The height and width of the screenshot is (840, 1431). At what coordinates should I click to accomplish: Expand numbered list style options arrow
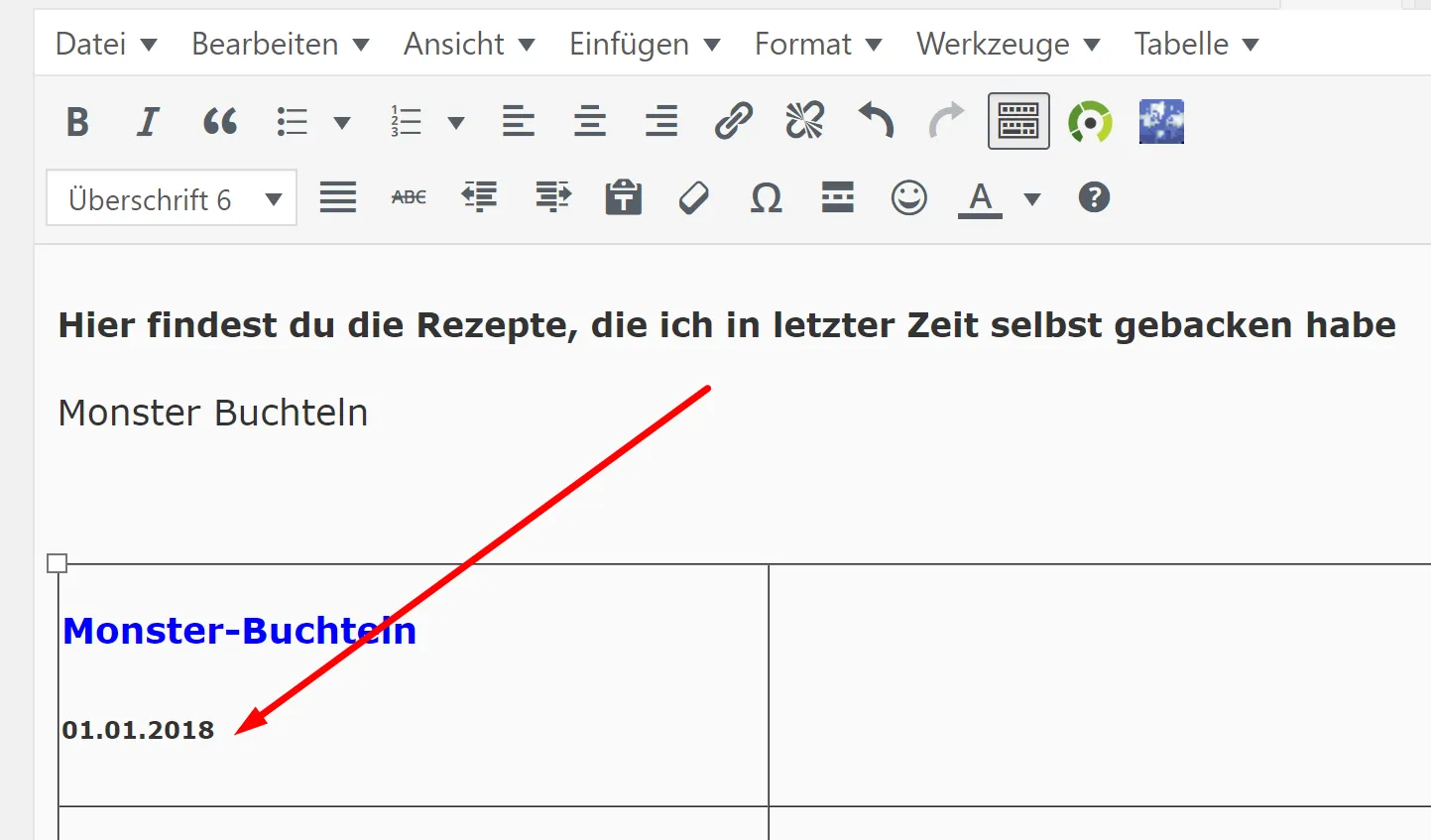tap(456, 123)
